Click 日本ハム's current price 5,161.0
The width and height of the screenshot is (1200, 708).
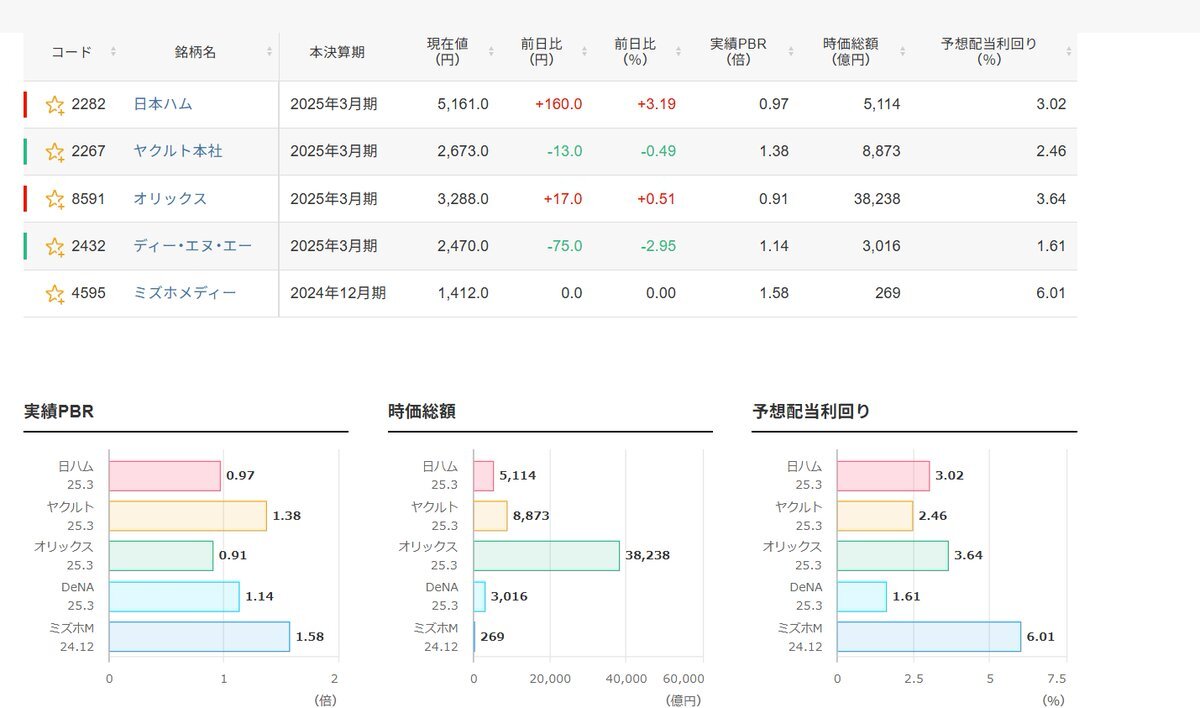coord(463,104)
